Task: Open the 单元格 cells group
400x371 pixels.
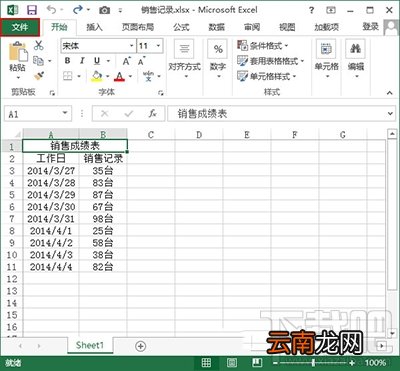Action: tap(326, 60)
